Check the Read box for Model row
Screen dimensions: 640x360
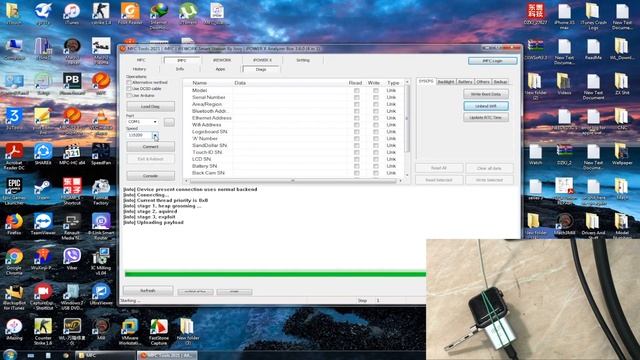click(356, 91)
